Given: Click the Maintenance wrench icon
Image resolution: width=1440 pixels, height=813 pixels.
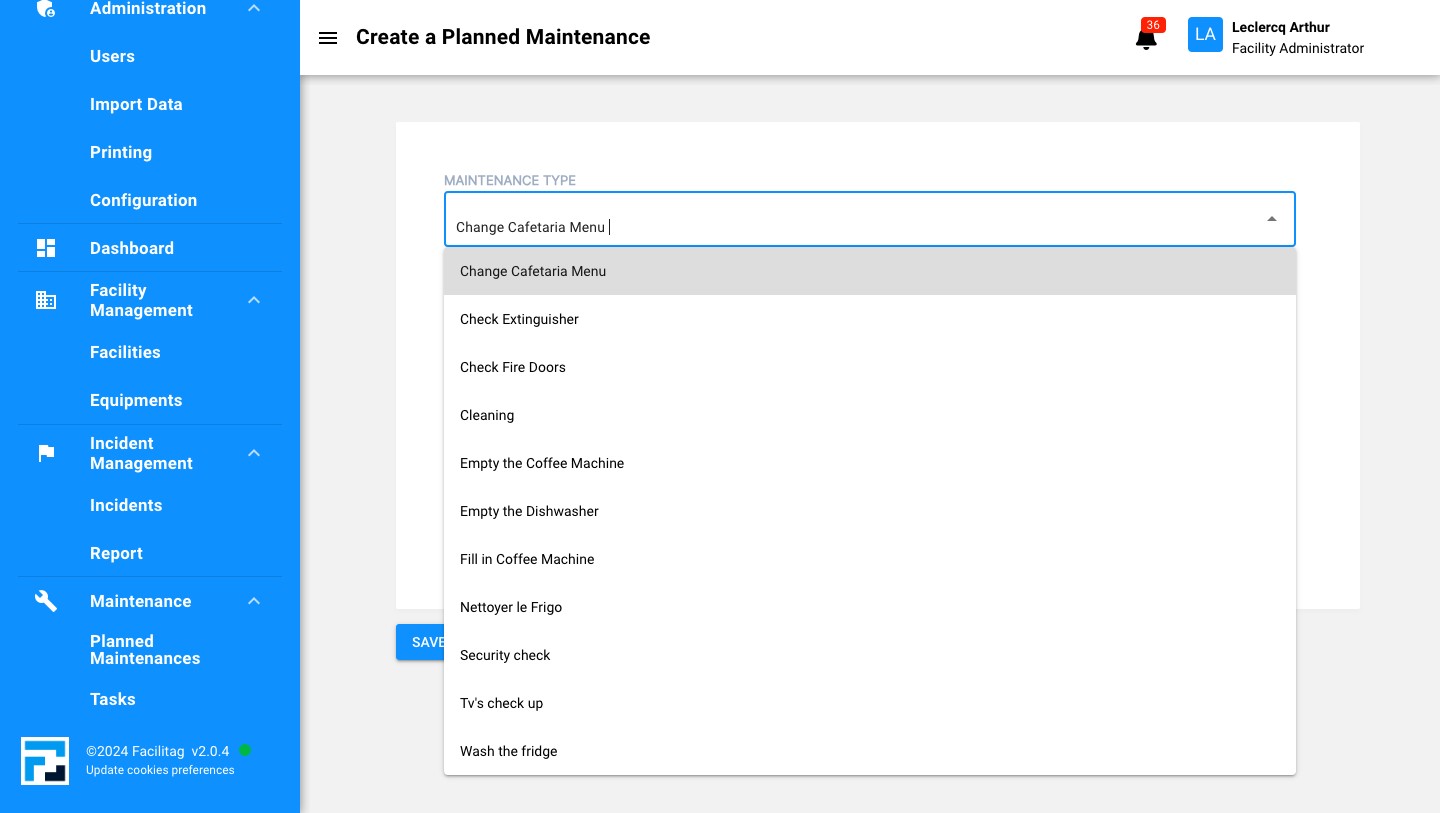Looking at the screenshot, I should (46, 601).
